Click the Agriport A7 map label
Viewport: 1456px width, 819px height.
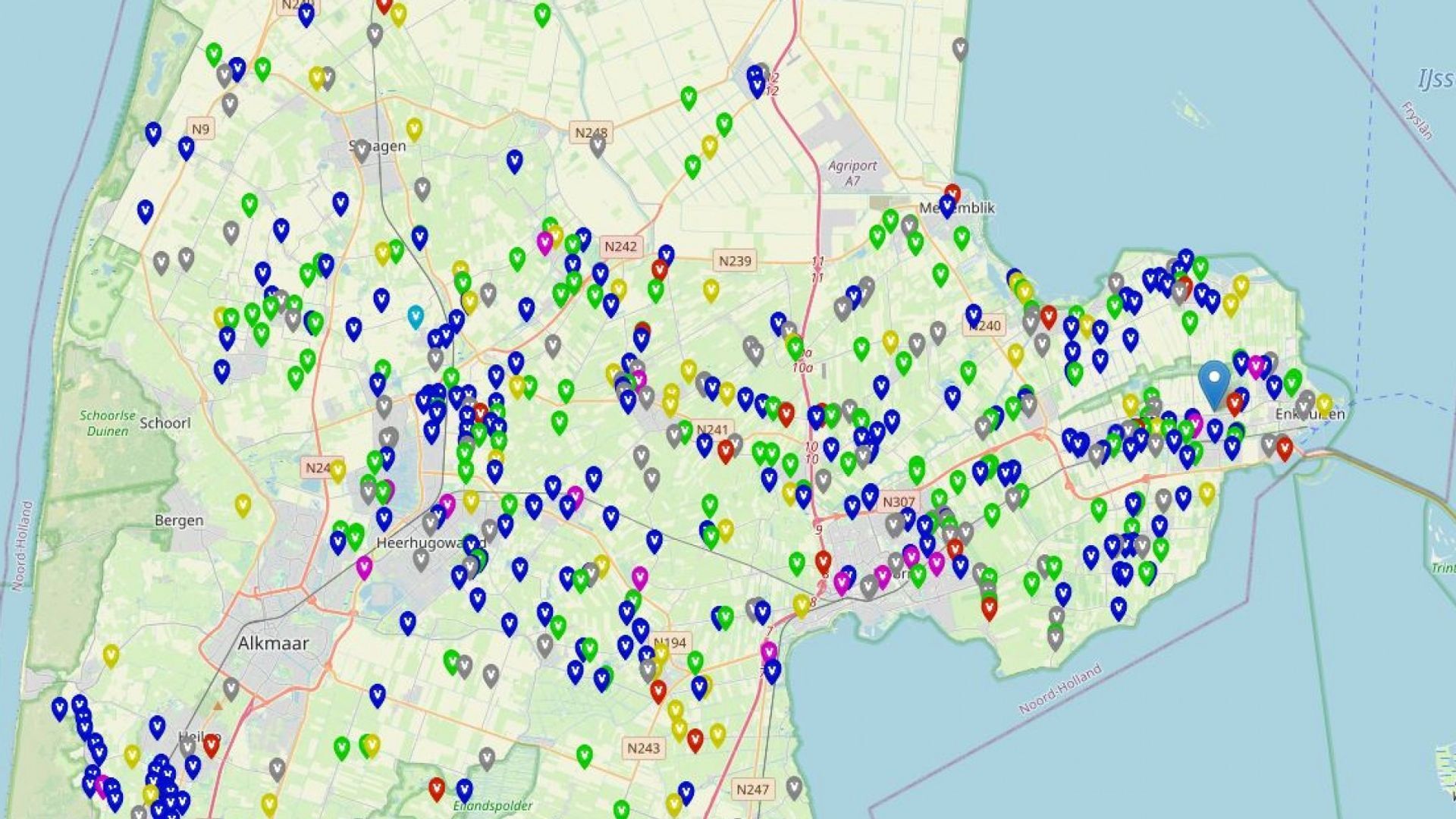[852, 173]
